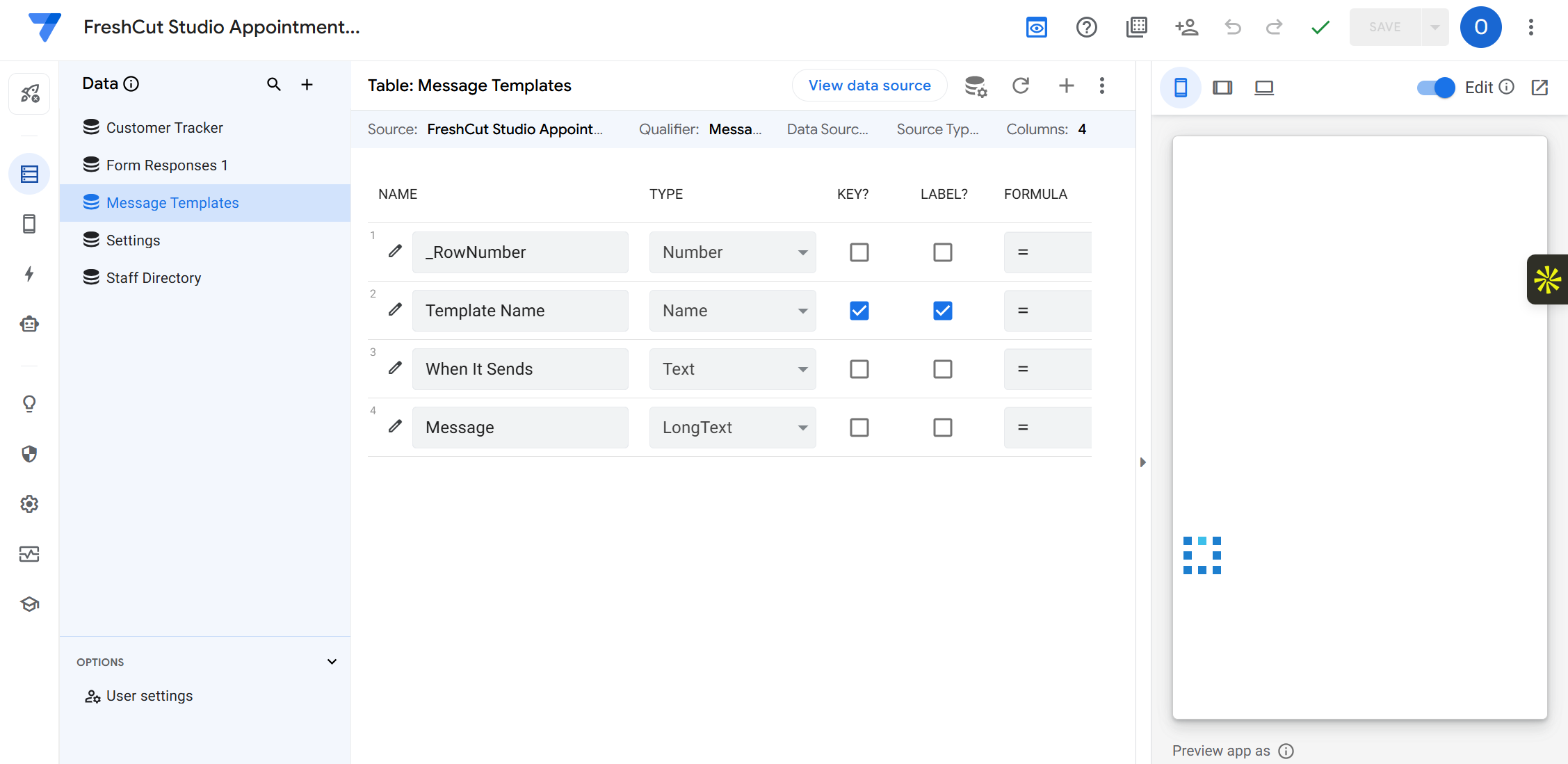Open the Settings gear sidebar icon

coord(29,504)
